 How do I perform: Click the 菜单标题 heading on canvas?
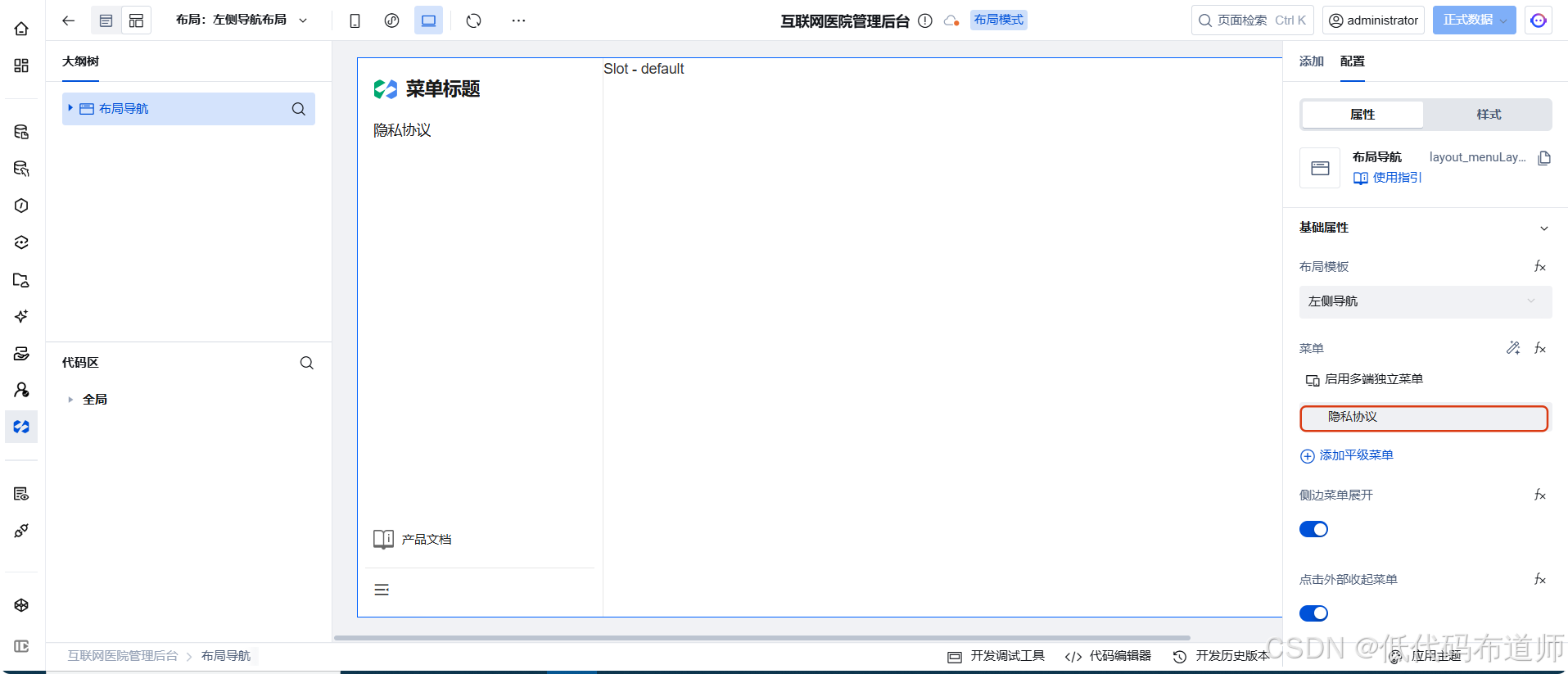[443, 89]
